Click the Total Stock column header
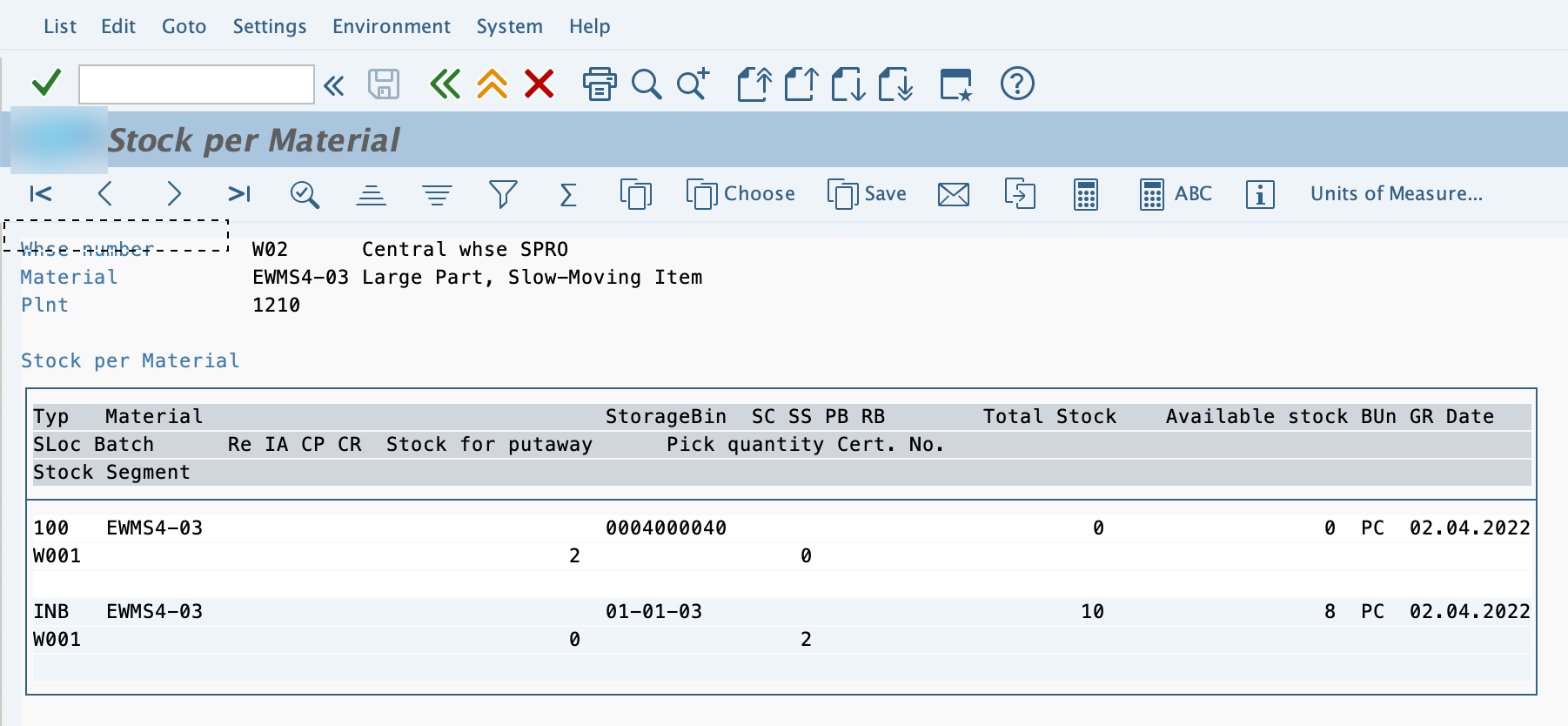Image resolution: width=1568 pixels, height=726 pixels. pyautogui.click(x=1049, y=416)
